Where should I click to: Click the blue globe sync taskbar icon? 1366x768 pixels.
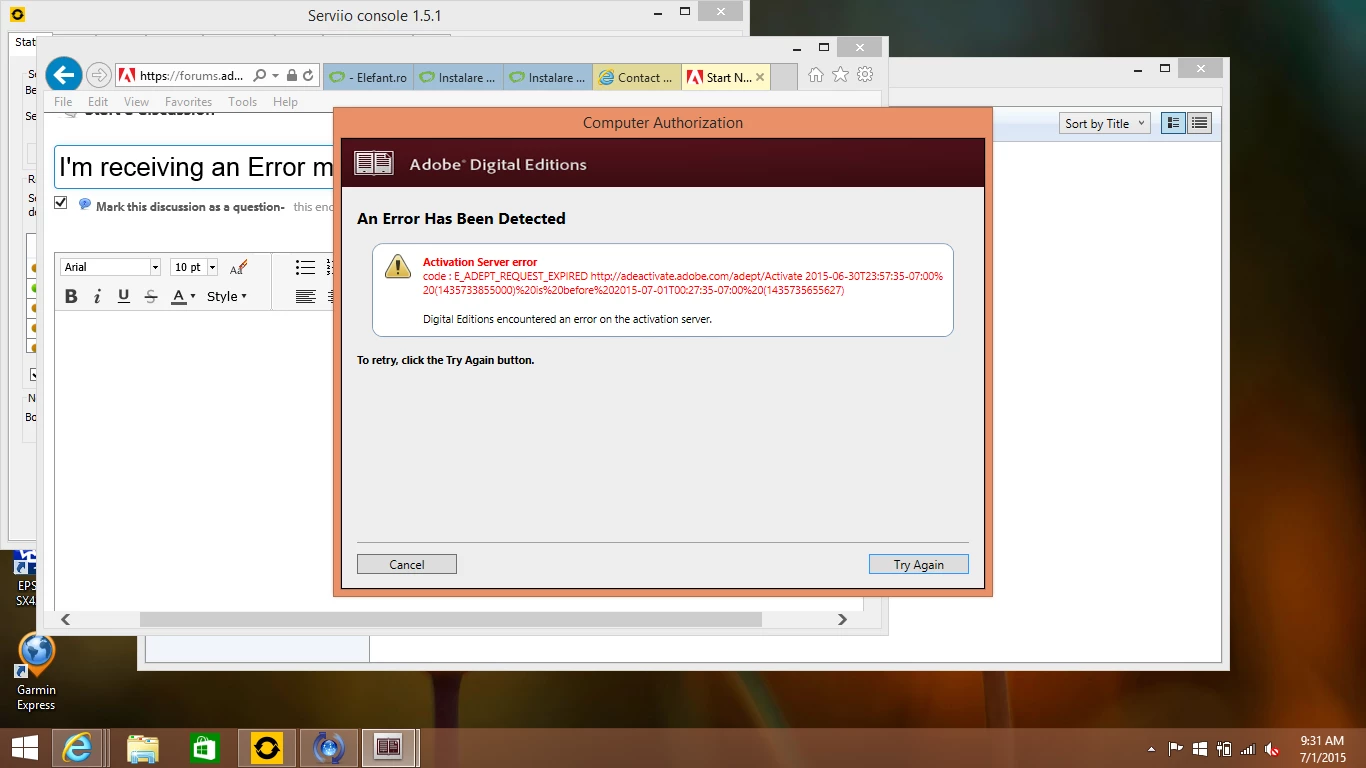pyautogui.click(x=328, y=747)
